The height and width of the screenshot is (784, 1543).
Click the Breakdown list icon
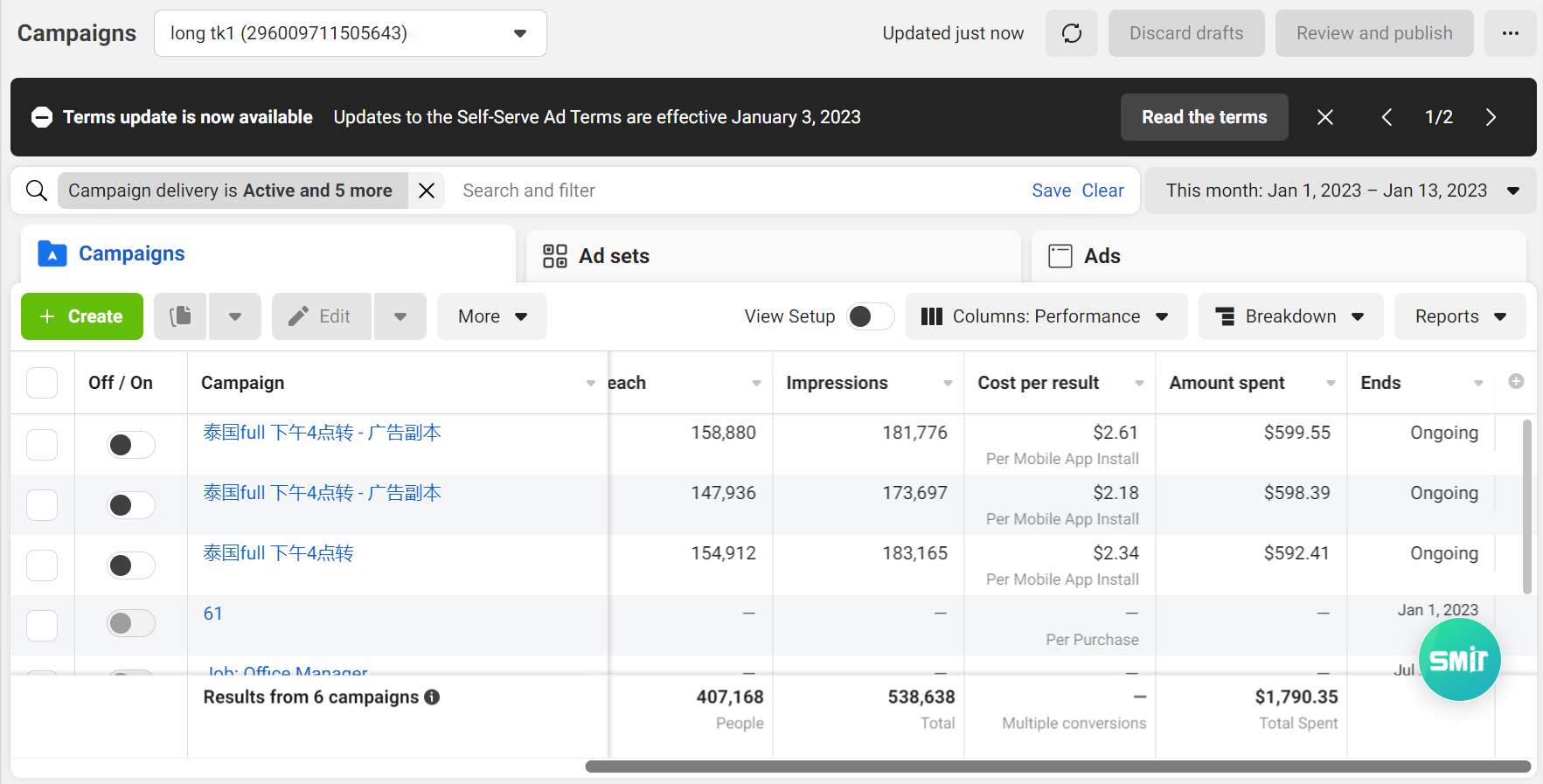[1226, 316]
